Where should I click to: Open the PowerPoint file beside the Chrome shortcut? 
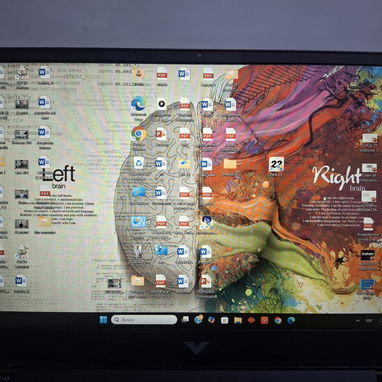coord(161,134)
